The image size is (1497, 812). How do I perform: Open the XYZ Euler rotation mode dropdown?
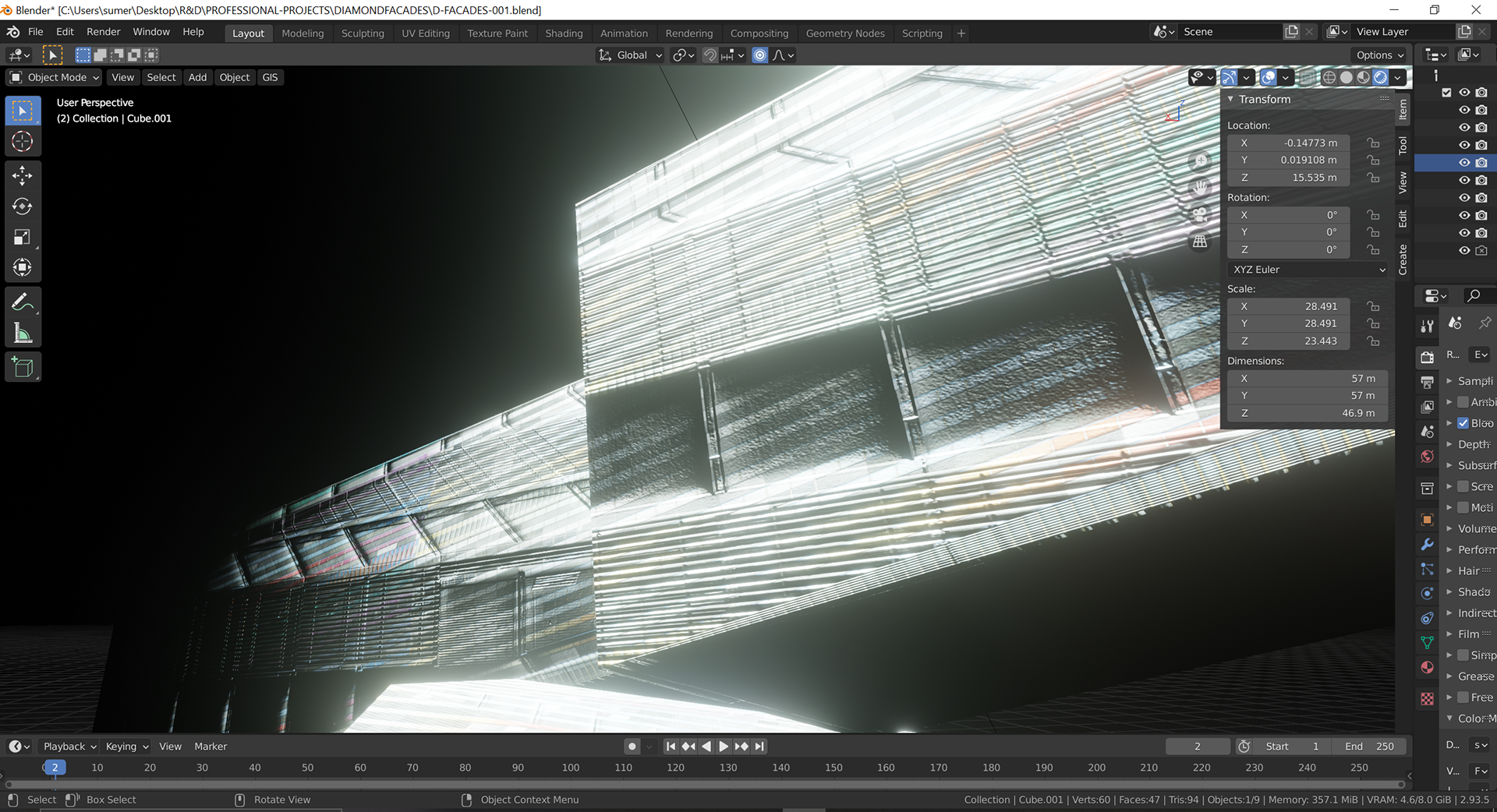1308,270
